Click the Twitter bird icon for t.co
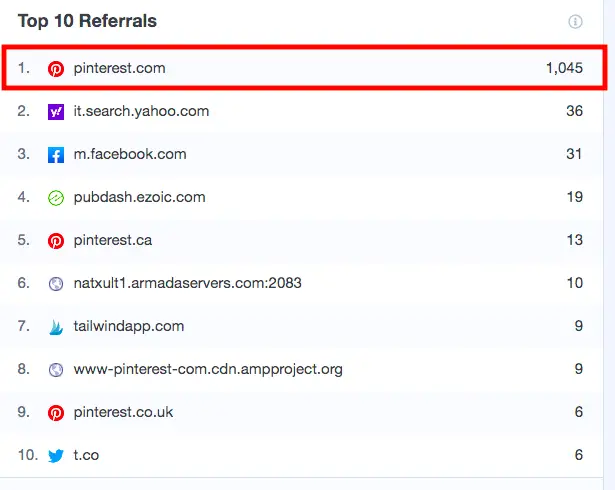 (56, 456)
